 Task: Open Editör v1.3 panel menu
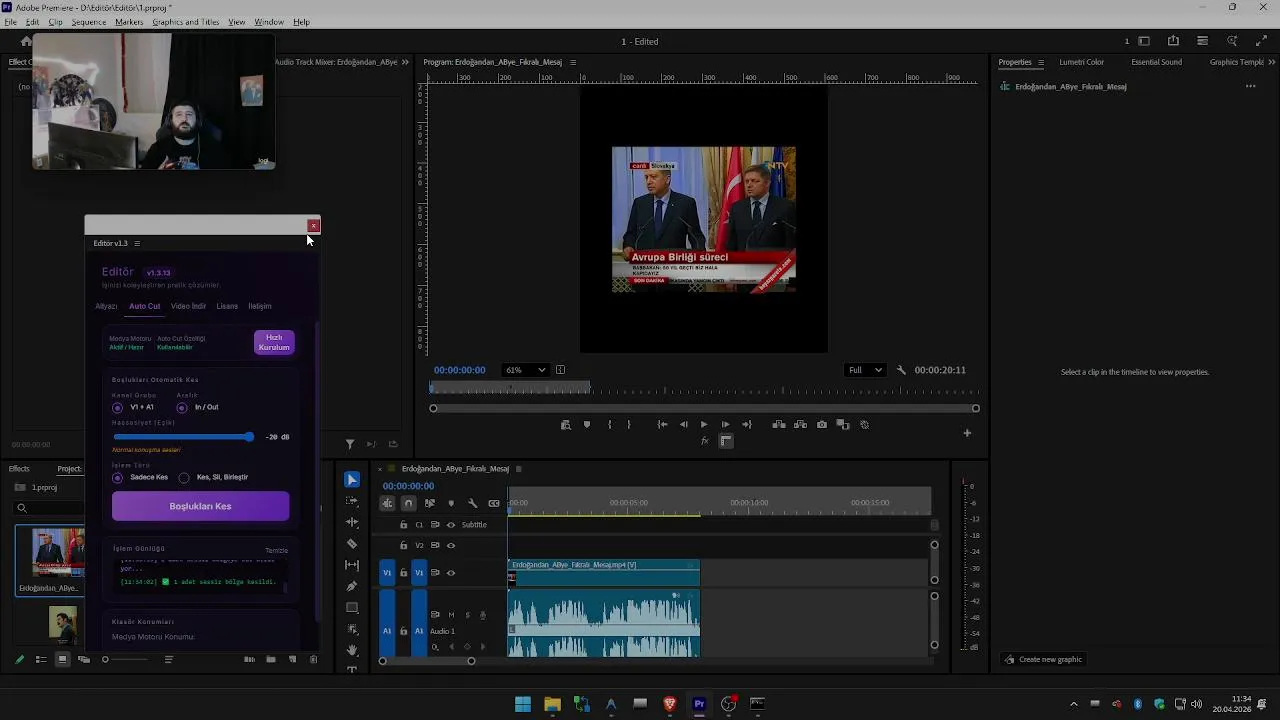(137, 243)
